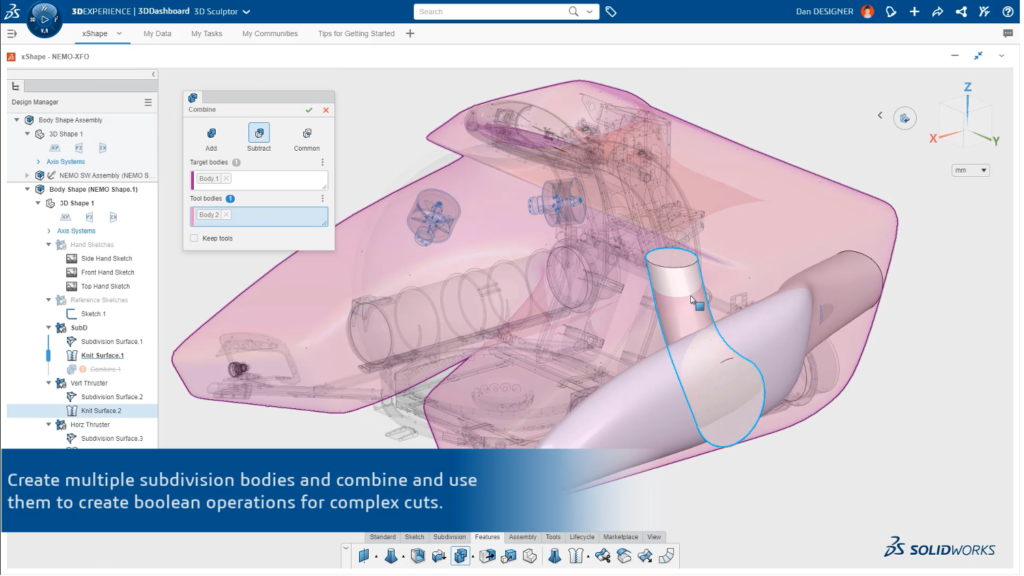Open the mm units dropdown
The width and height of the screenshot is (1024, 576).
968,170
